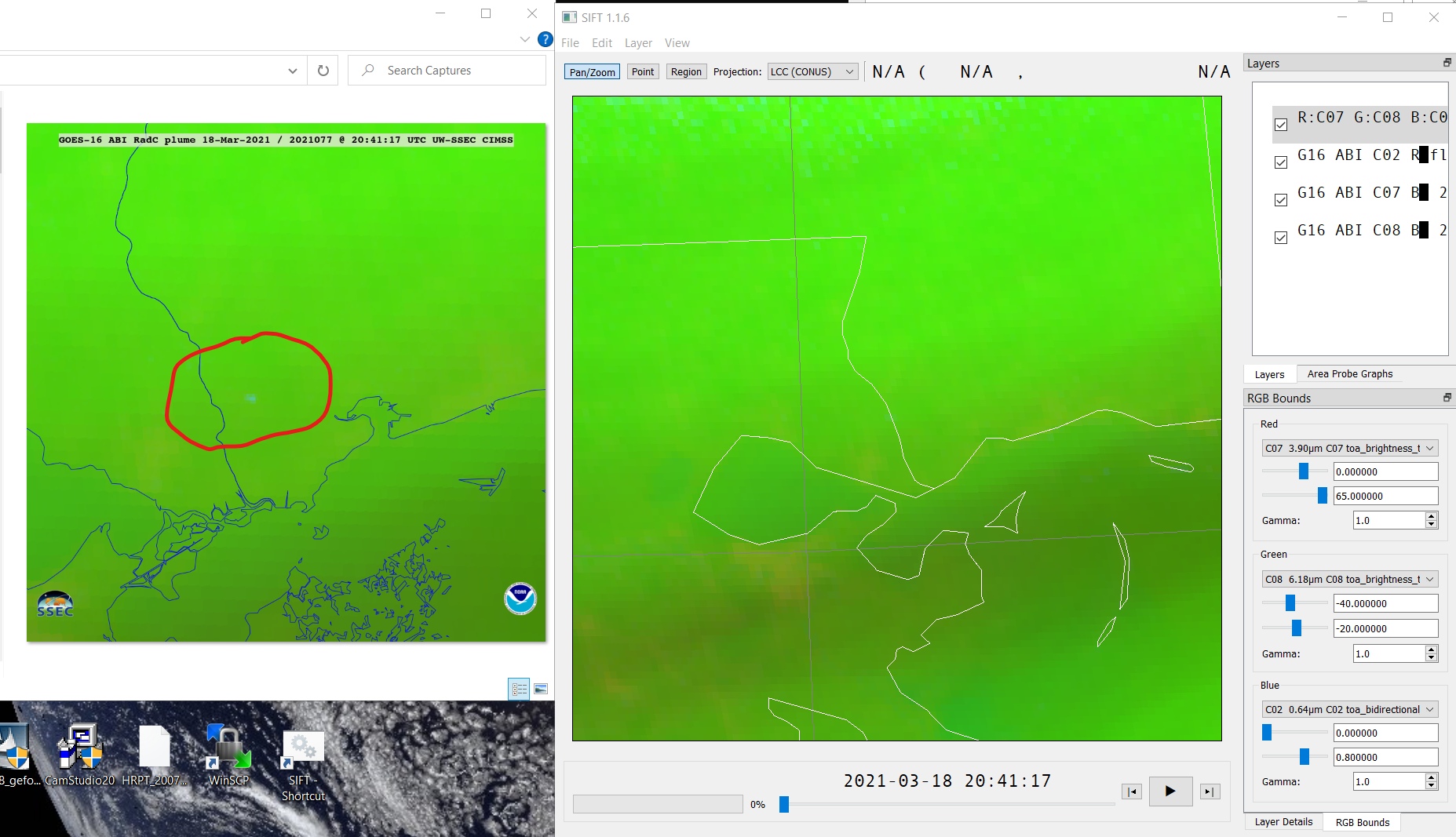
Task: Refresh the captures list
Action: coord(323,70)
